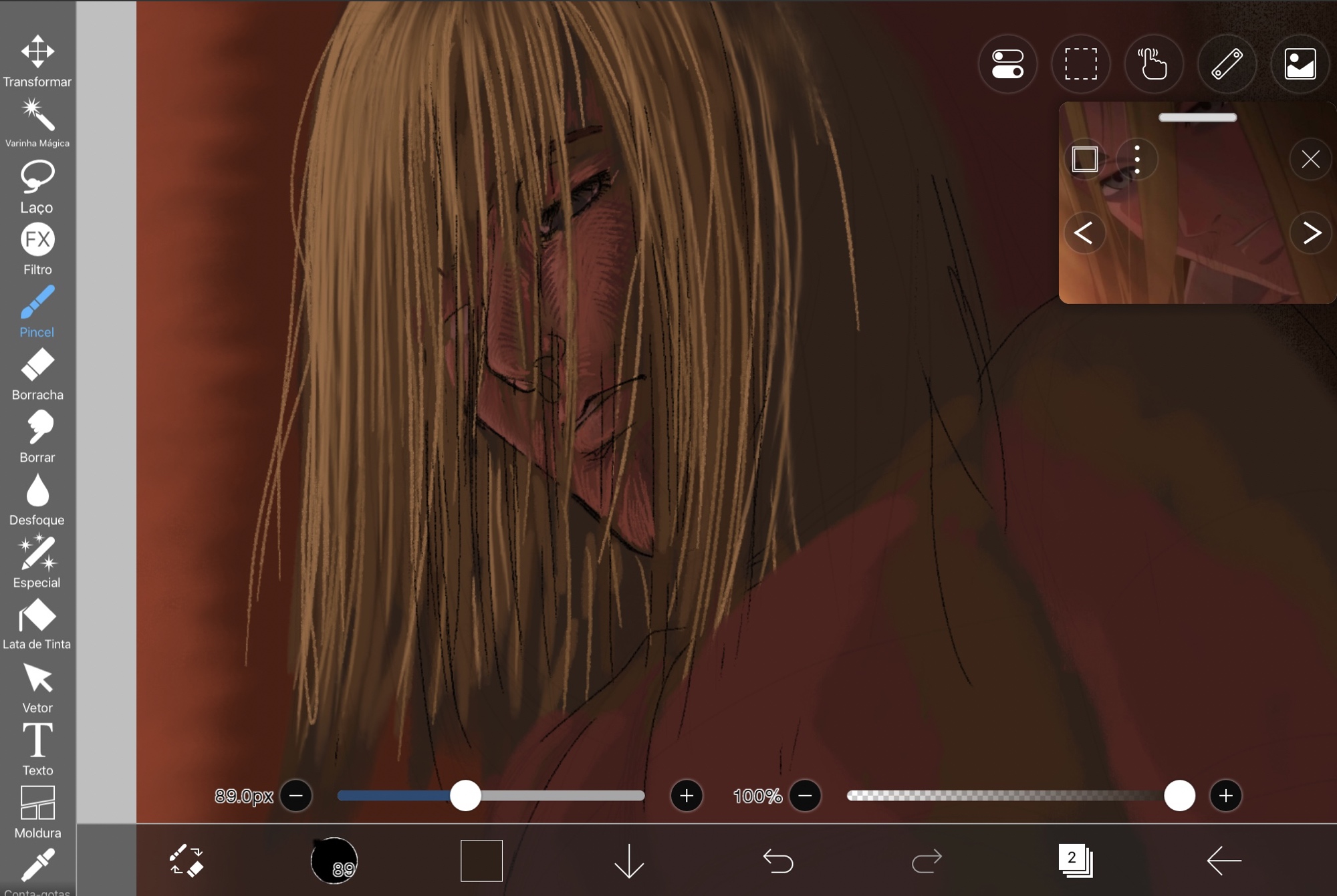
Task: Select the Varinha Mágica magic wand tool
Action: point(37,122)
